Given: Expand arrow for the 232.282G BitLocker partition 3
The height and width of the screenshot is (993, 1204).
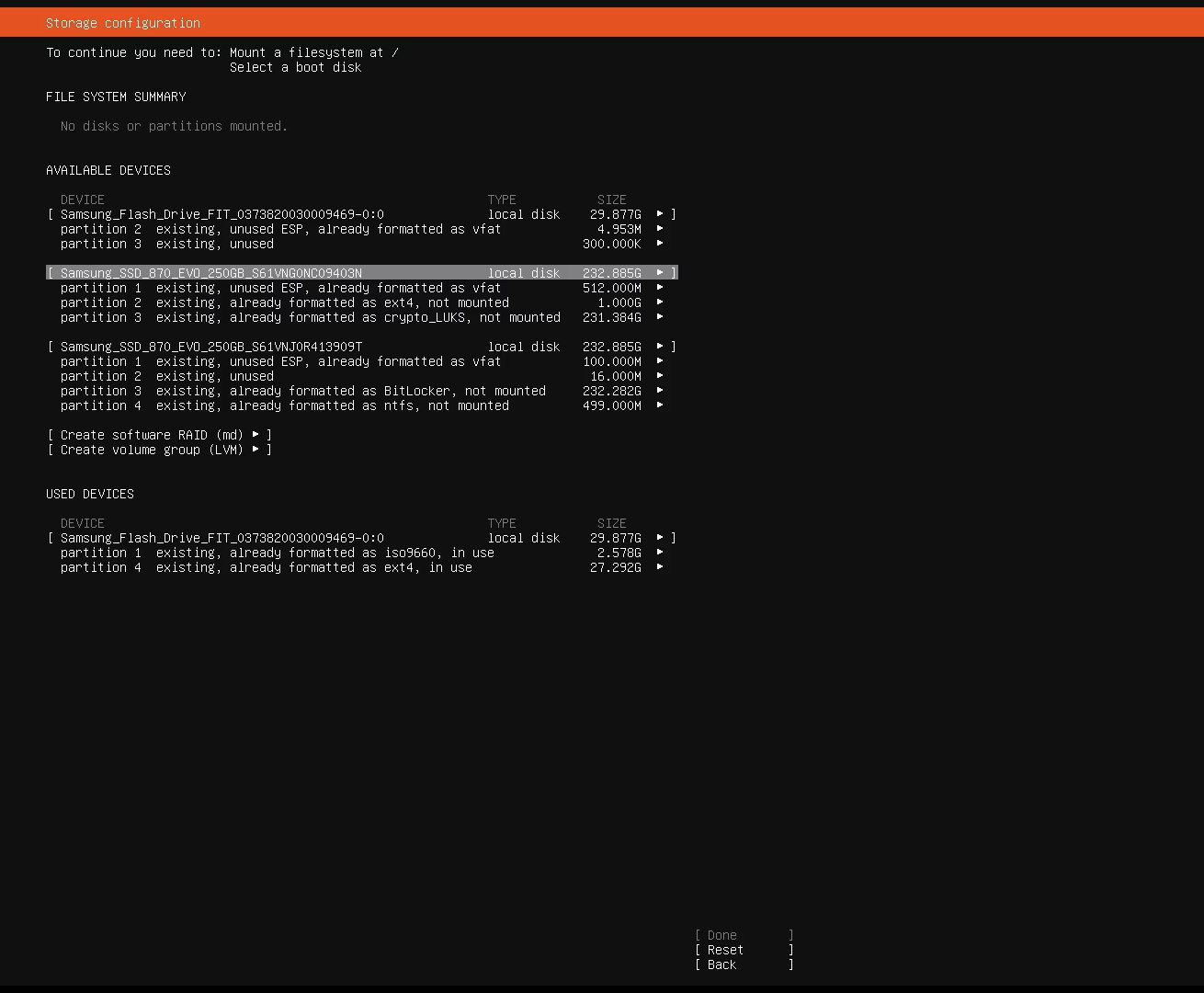Looking at the screenshot, I should tap(660, 391).
